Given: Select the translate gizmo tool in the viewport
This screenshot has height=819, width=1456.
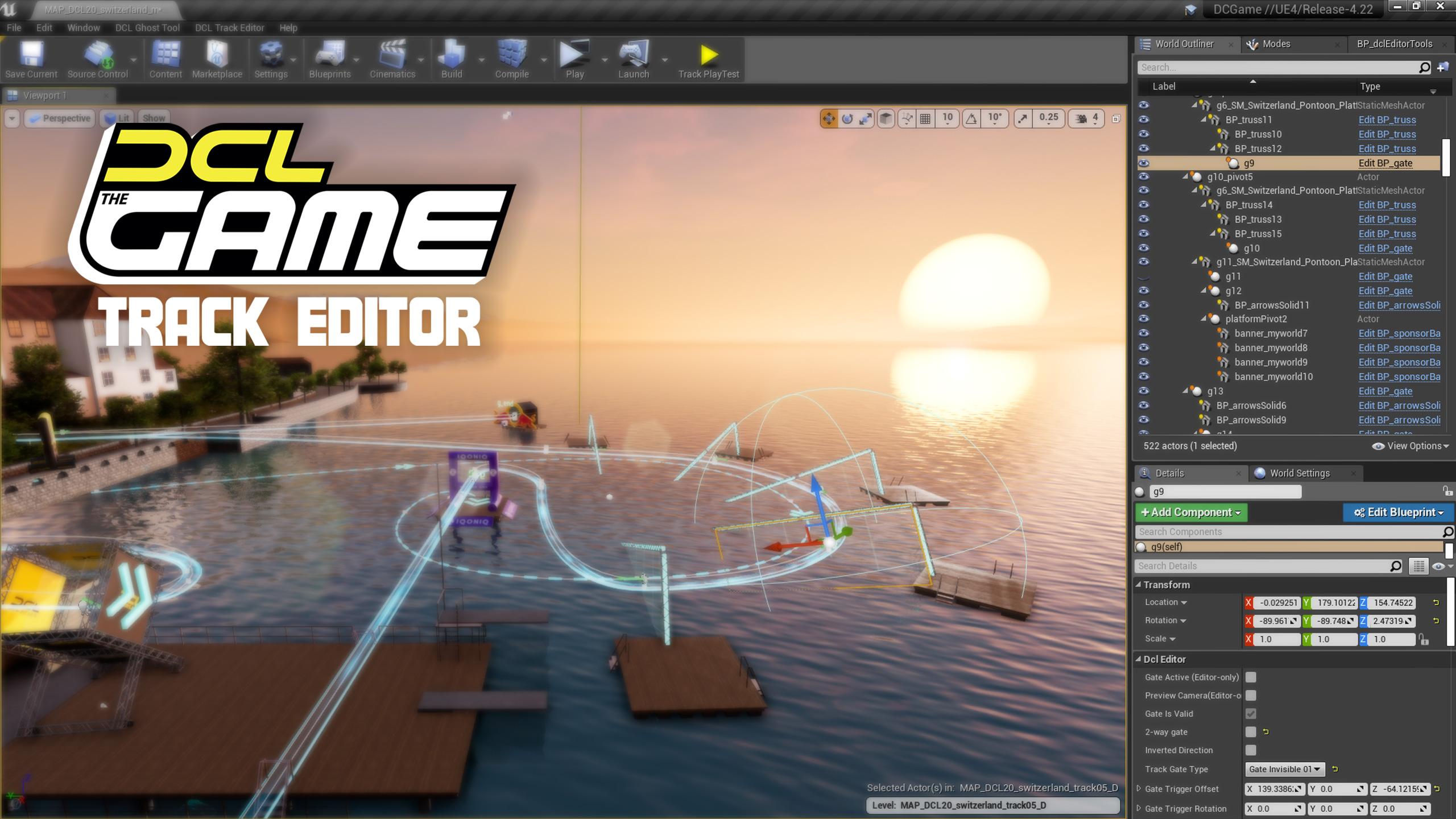Looking at the screenshot, I should pos(829,118).
